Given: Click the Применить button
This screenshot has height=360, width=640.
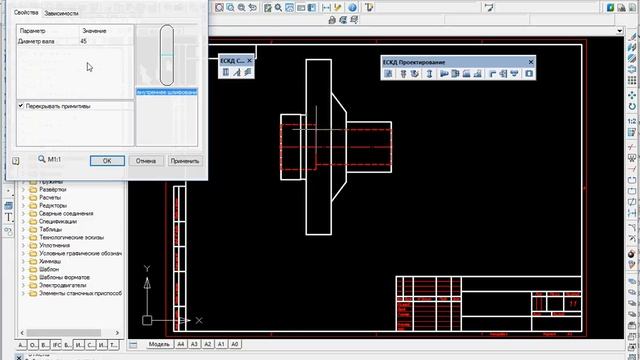Looking at the screenshot, I should pos(185,161).
